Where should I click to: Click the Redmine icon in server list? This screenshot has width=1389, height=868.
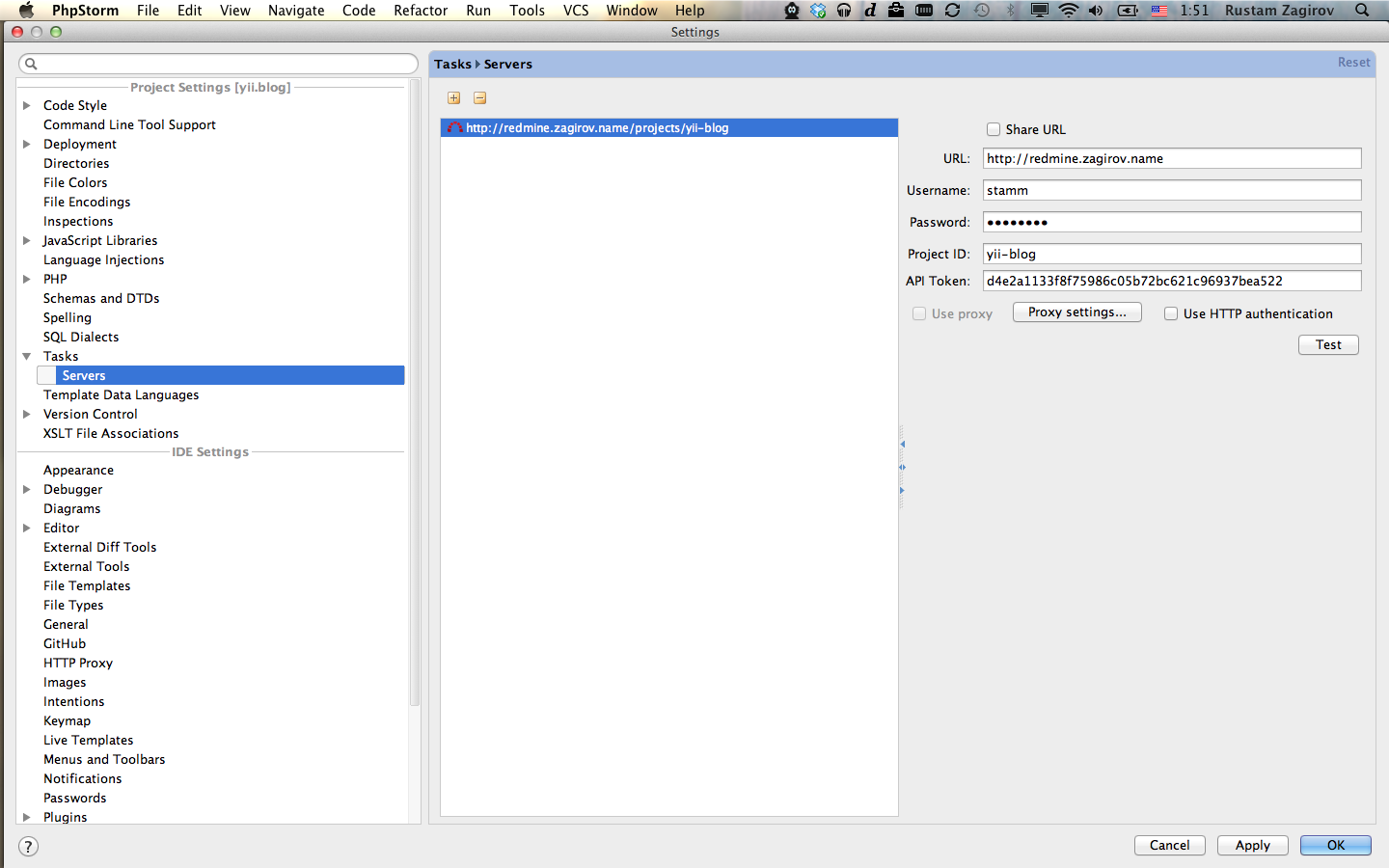click(454, 127)
